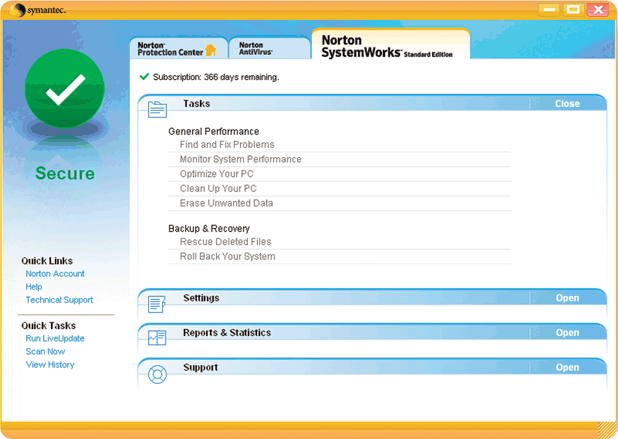The width and height of the screenshot is (618, 439).
Task: Collapse the Tasks panel with Close
Action: 567,104
